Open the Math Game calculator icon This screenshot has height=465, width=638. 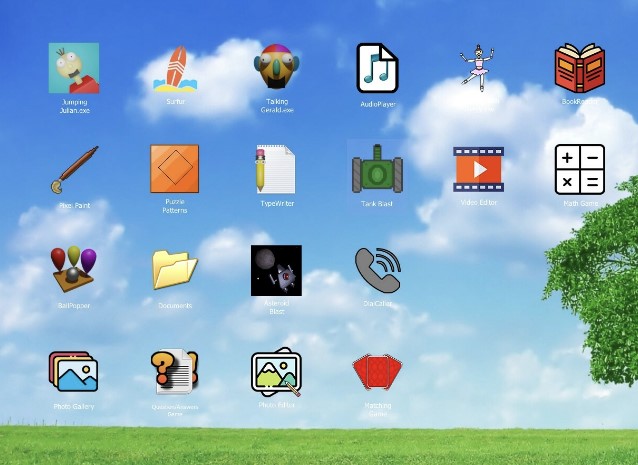pos(580,169)
